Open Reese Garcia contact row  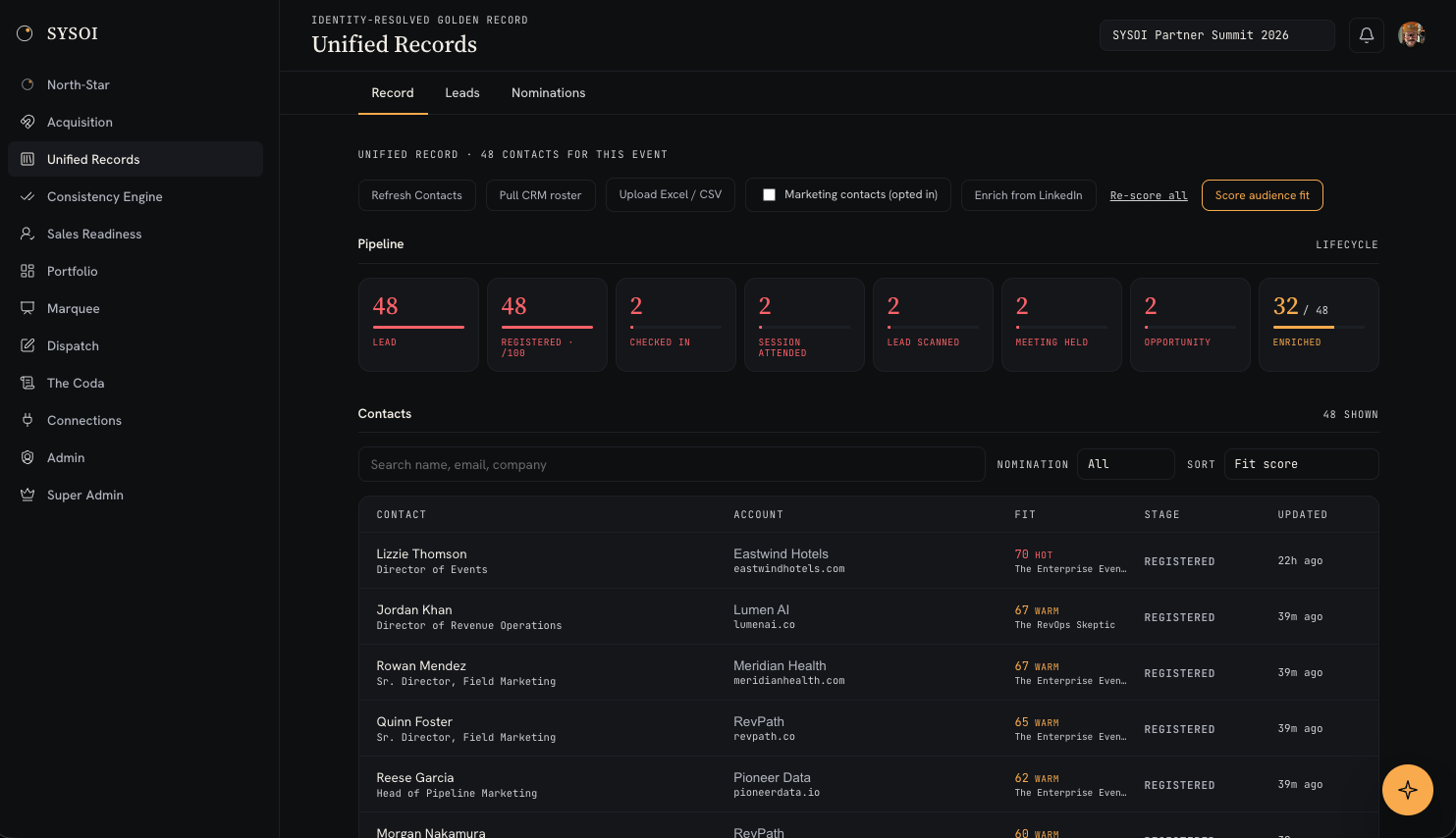coord(868,785)
